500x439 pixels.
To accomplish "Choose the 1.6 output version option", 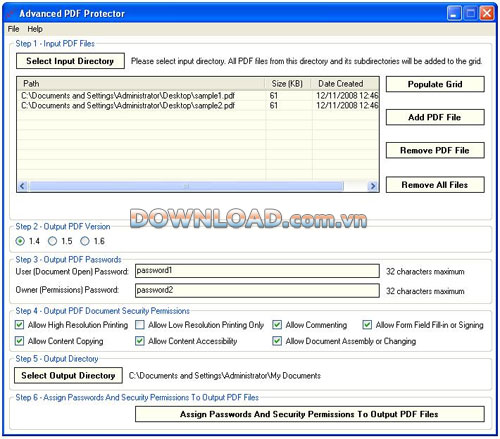I will 85,241.
